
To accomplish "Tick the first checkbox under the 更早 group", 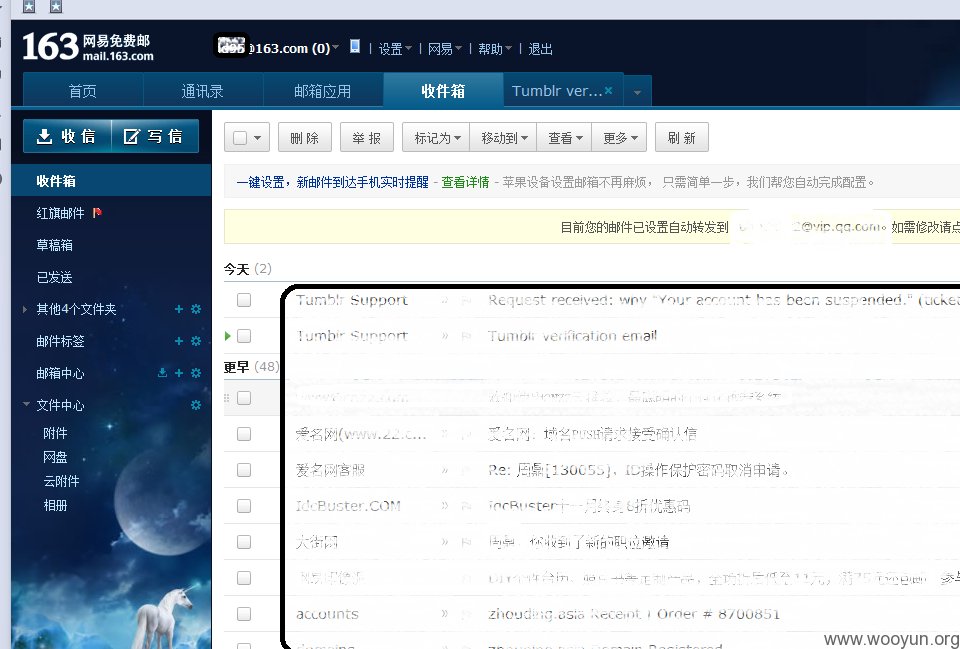I will tap(244, 398).
